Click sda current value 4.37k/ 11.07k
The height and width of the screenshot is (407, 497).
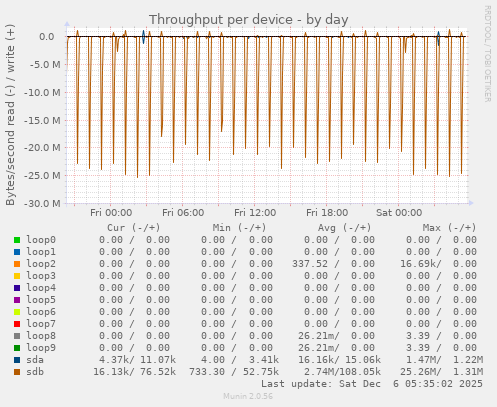click(137, 360)
